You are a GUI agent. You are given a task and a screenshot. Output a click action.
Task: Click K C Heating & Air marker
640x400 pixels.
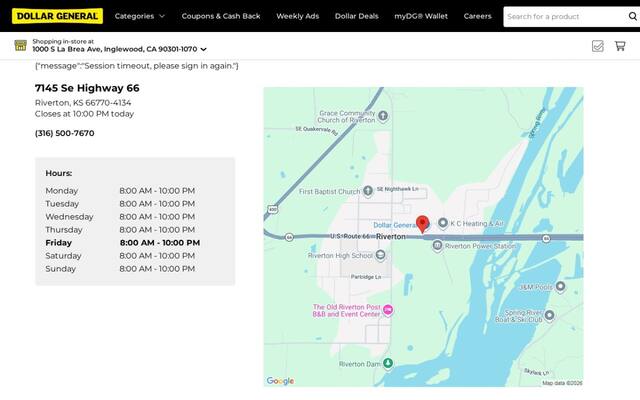pos(443,223)
